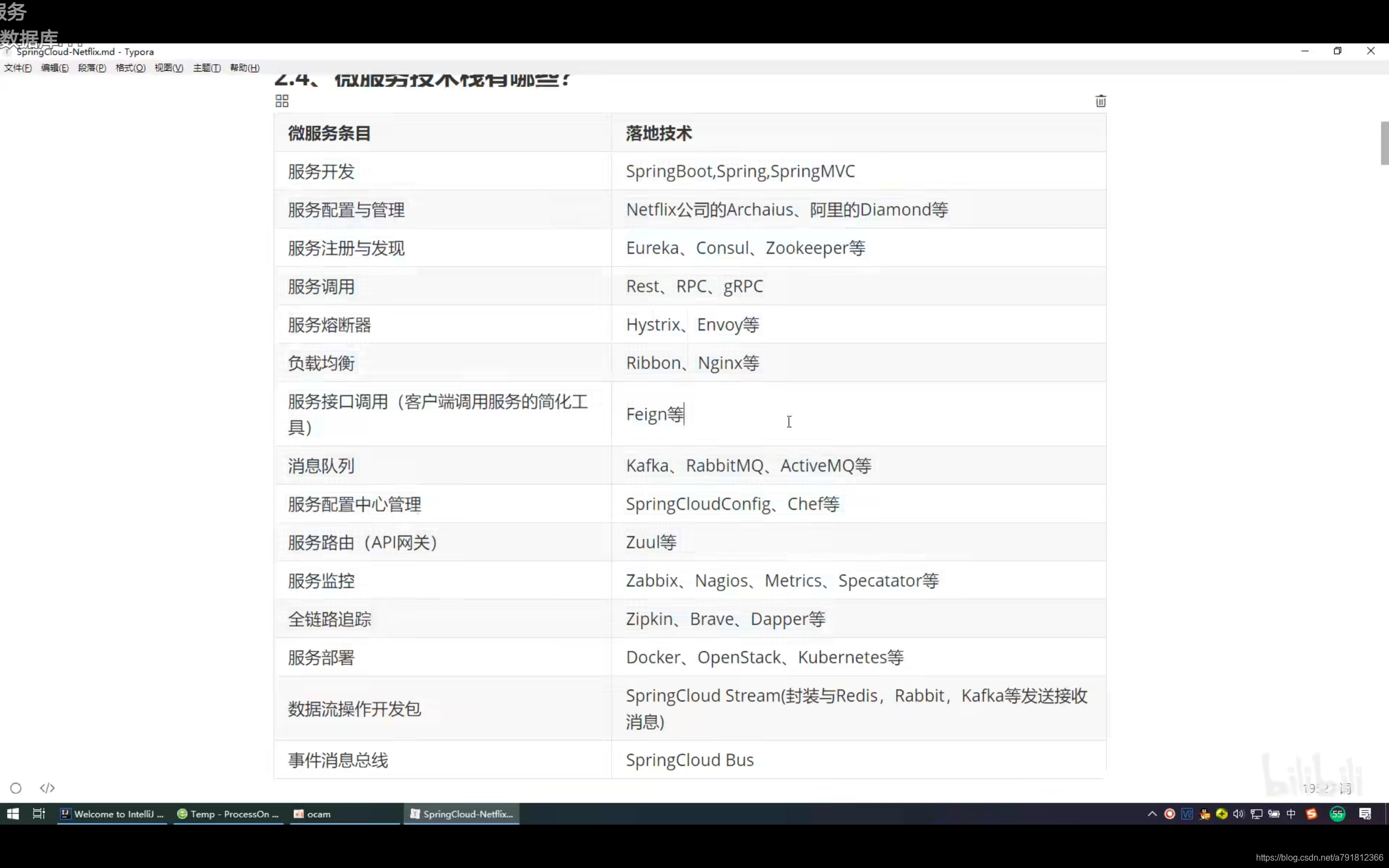Click the 服务配置与管理 cell
This screenshot has width=1389, height=868.
(x=443, y=209)
